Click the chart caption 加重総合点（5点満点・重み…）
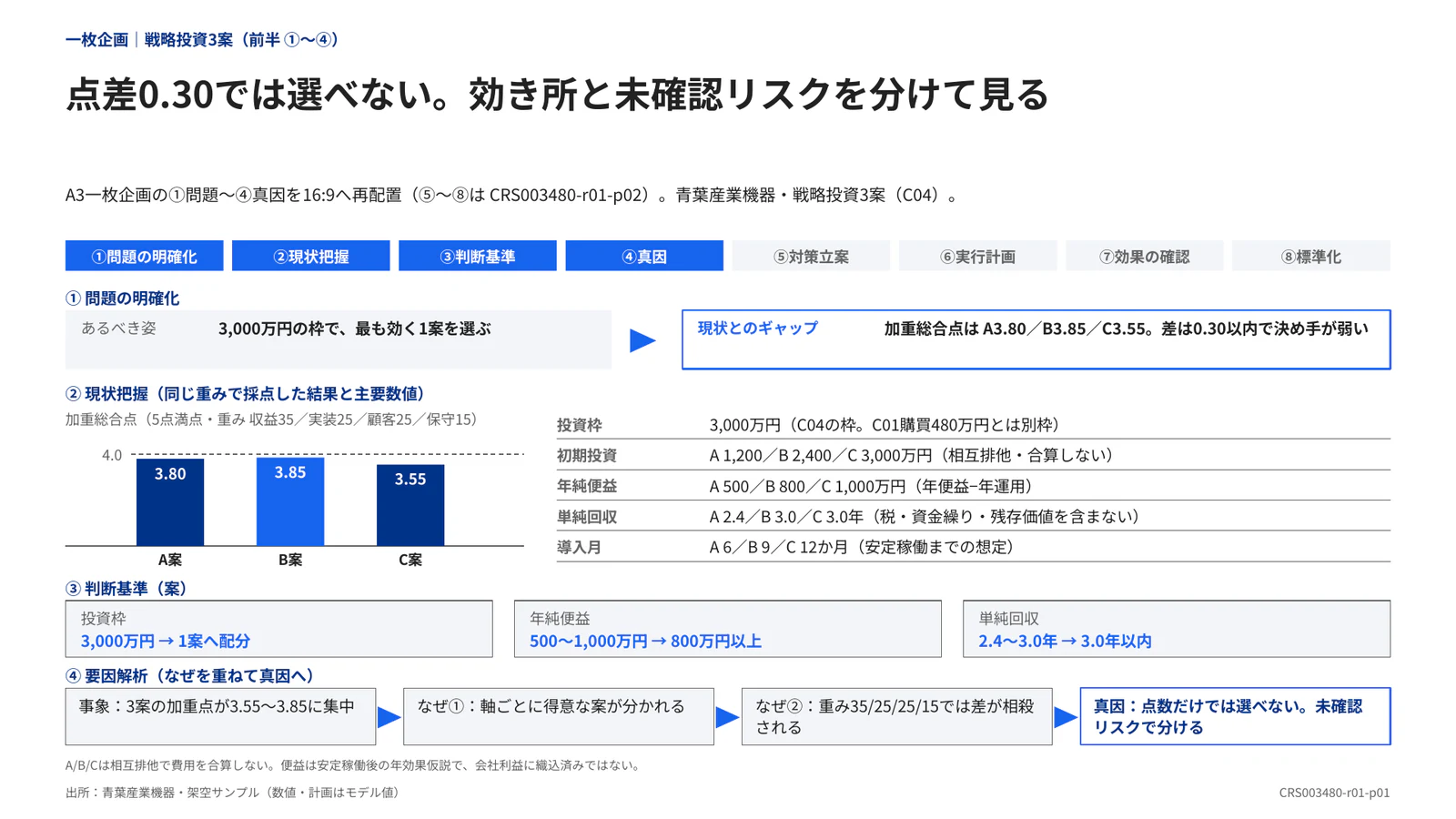The height and width of the screenshot is (819, 1456). pos(271,420)
